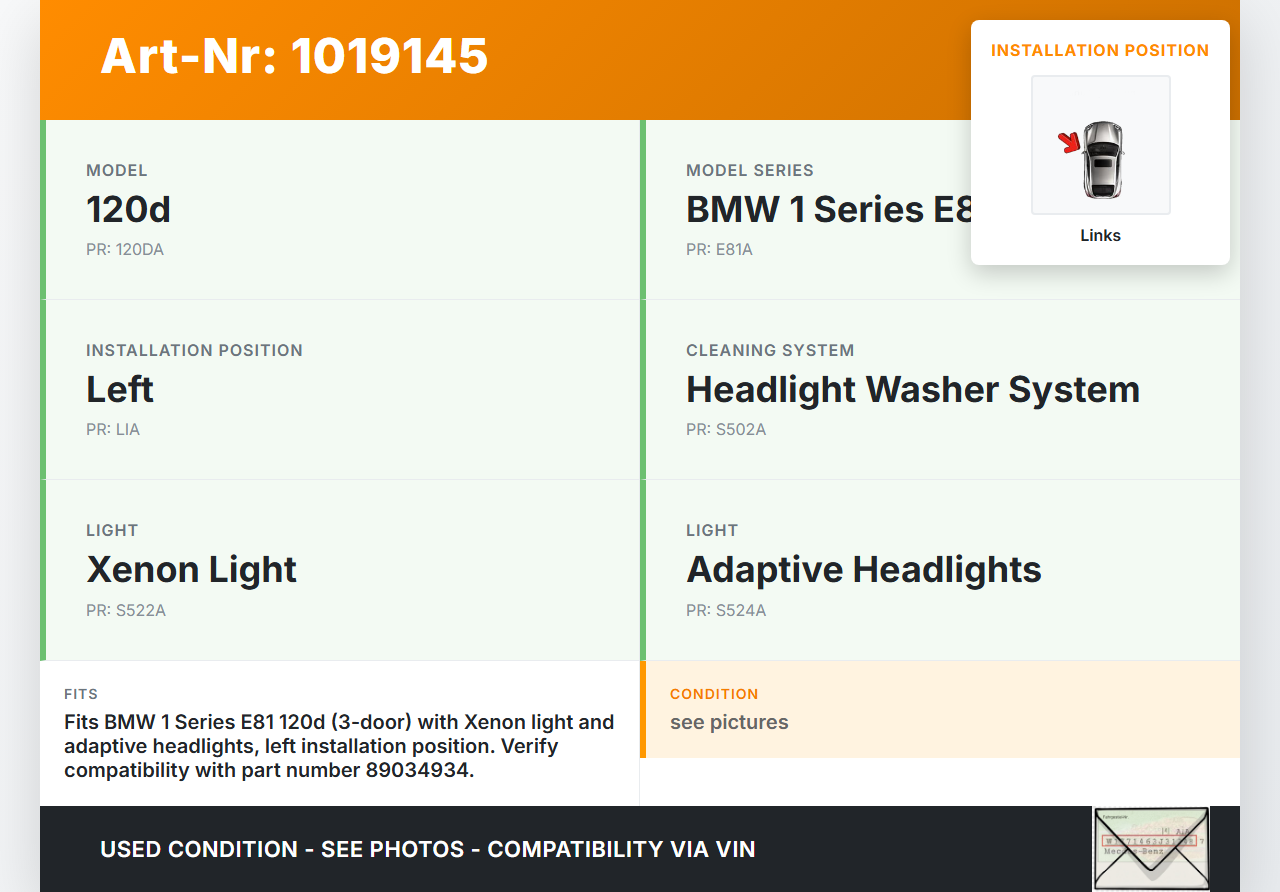Select the Left installation position value
This screenshot has height=892, width=1280.
click(120, 389)
